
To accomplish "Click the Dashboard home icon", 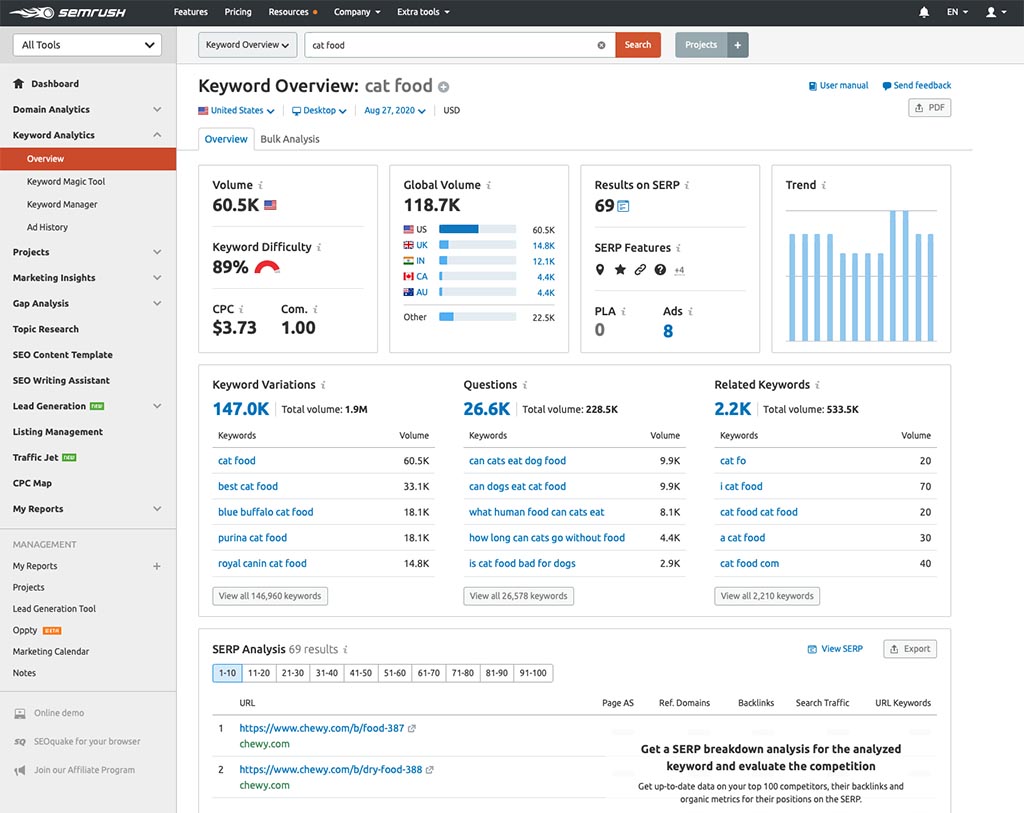I will [18, 83].
